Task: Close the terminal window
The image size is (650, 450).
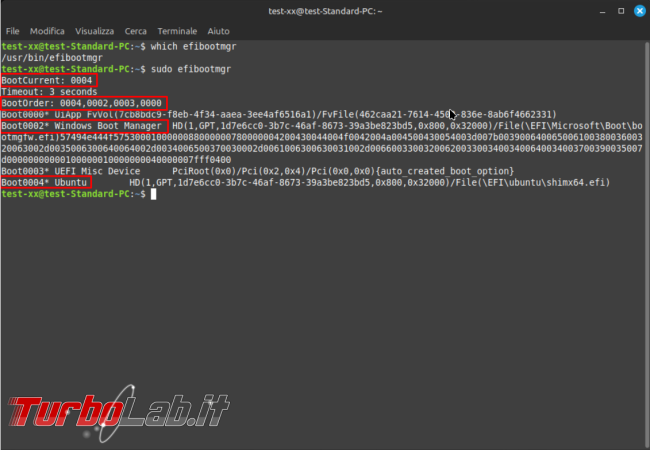Action: (640, 11)
